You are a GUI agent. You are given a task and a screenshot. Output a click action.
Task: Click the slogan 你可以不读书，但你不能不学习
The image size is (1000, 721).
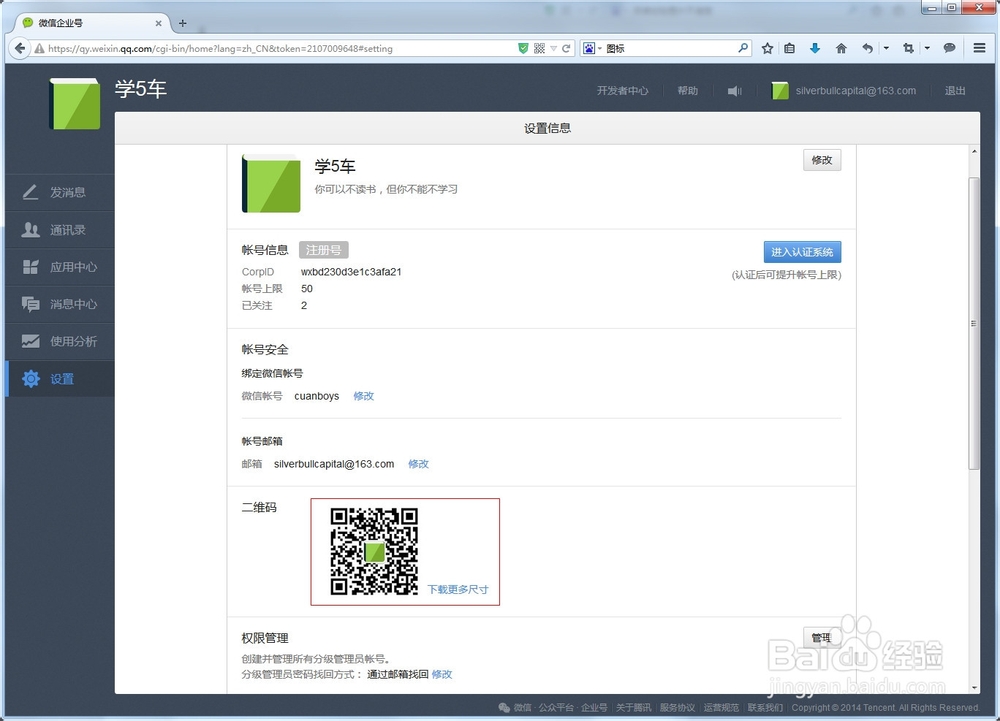click(x=386, y=189)
